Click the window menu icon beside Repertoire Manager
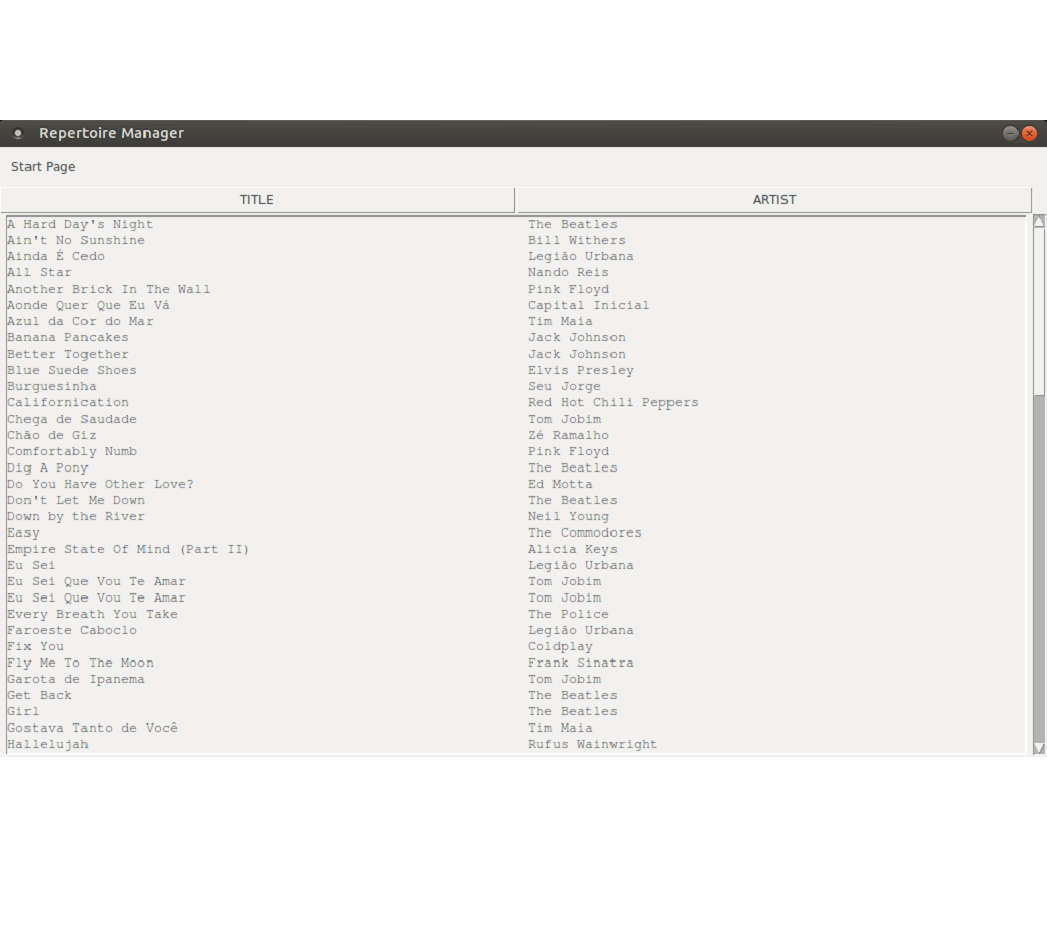This screenshot has width=1047, height=941. 18,134
